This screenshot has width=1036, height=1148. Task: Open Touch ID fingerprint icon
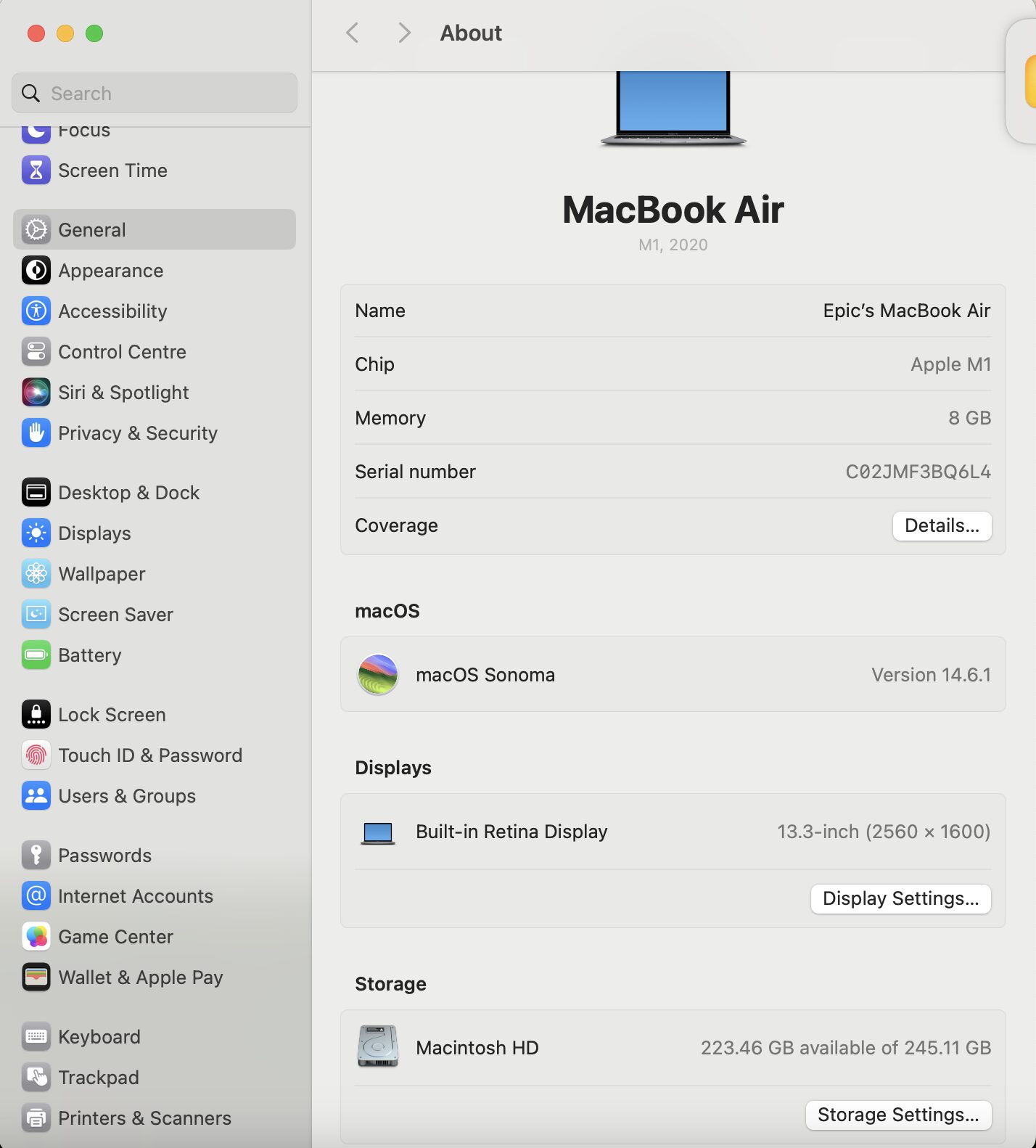pos(36,755)
